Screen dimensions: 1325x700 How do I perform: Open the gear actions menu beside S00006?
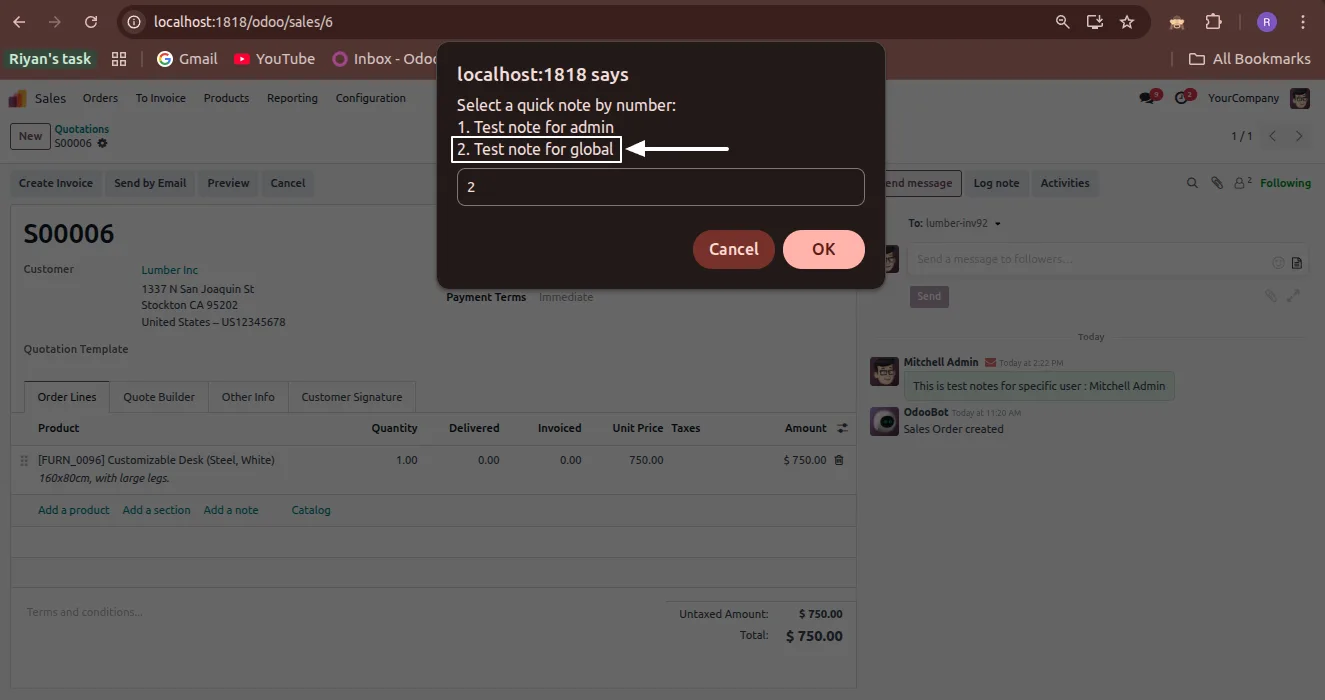click(x=102, y=143)
